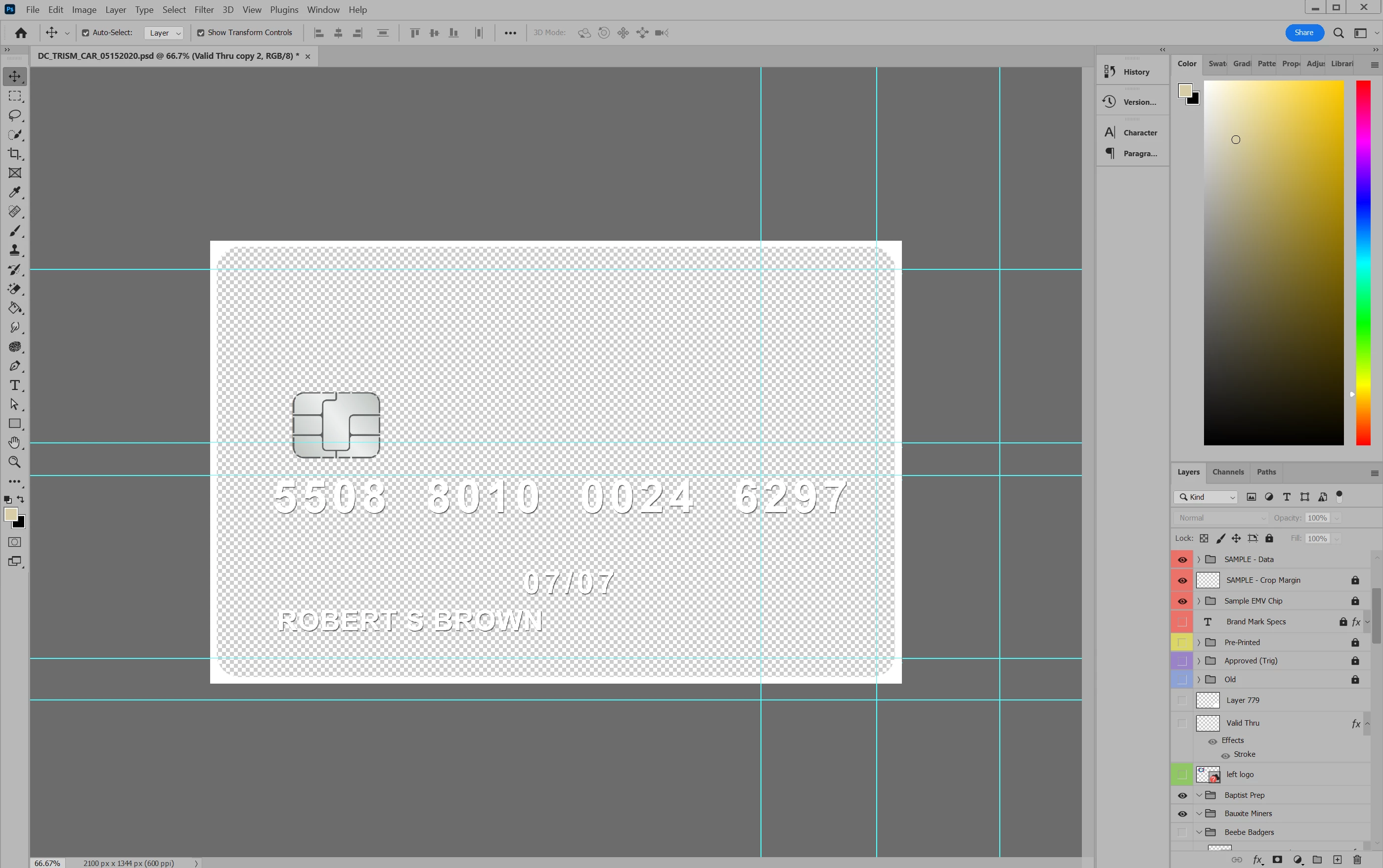Image resolution: width=1383 pixels, height=868 pixels.
Task: Hide the Sample EMV Chip group
Action: pyautogui.click(x=1182, y=601)
